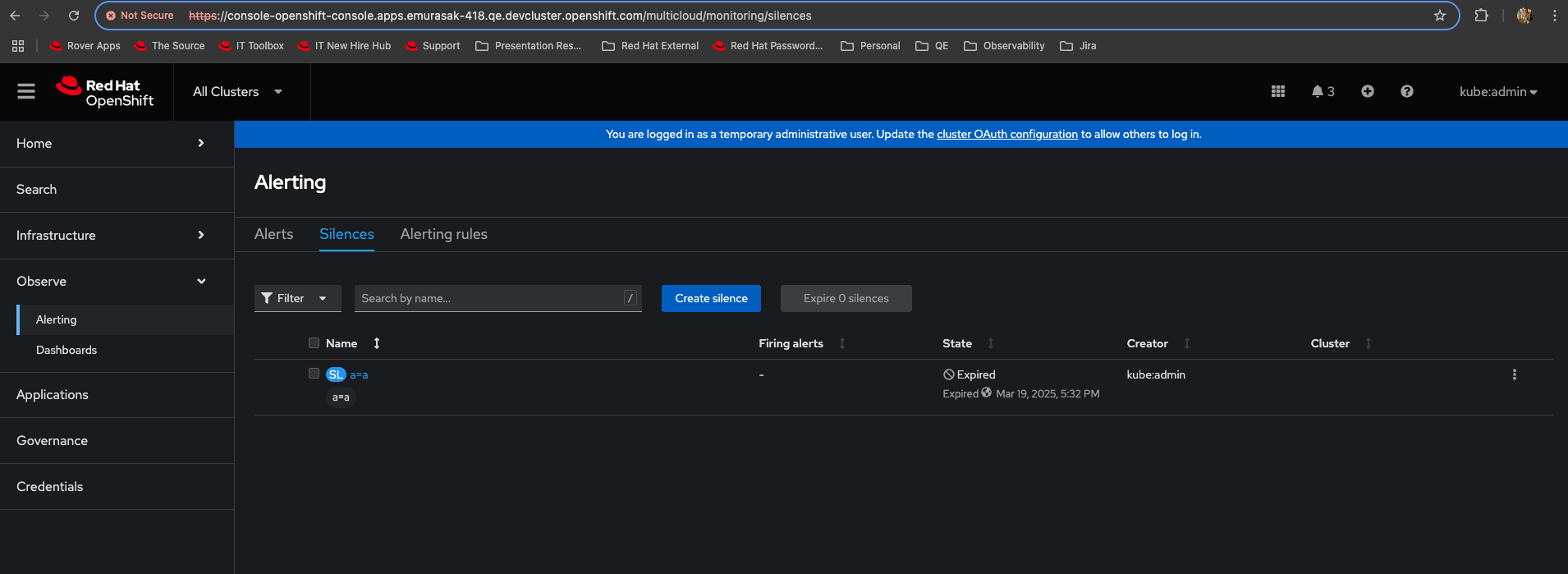The image size is (1568, 574).
Task: Open The Source bookmark
Action: pos(170,46)
